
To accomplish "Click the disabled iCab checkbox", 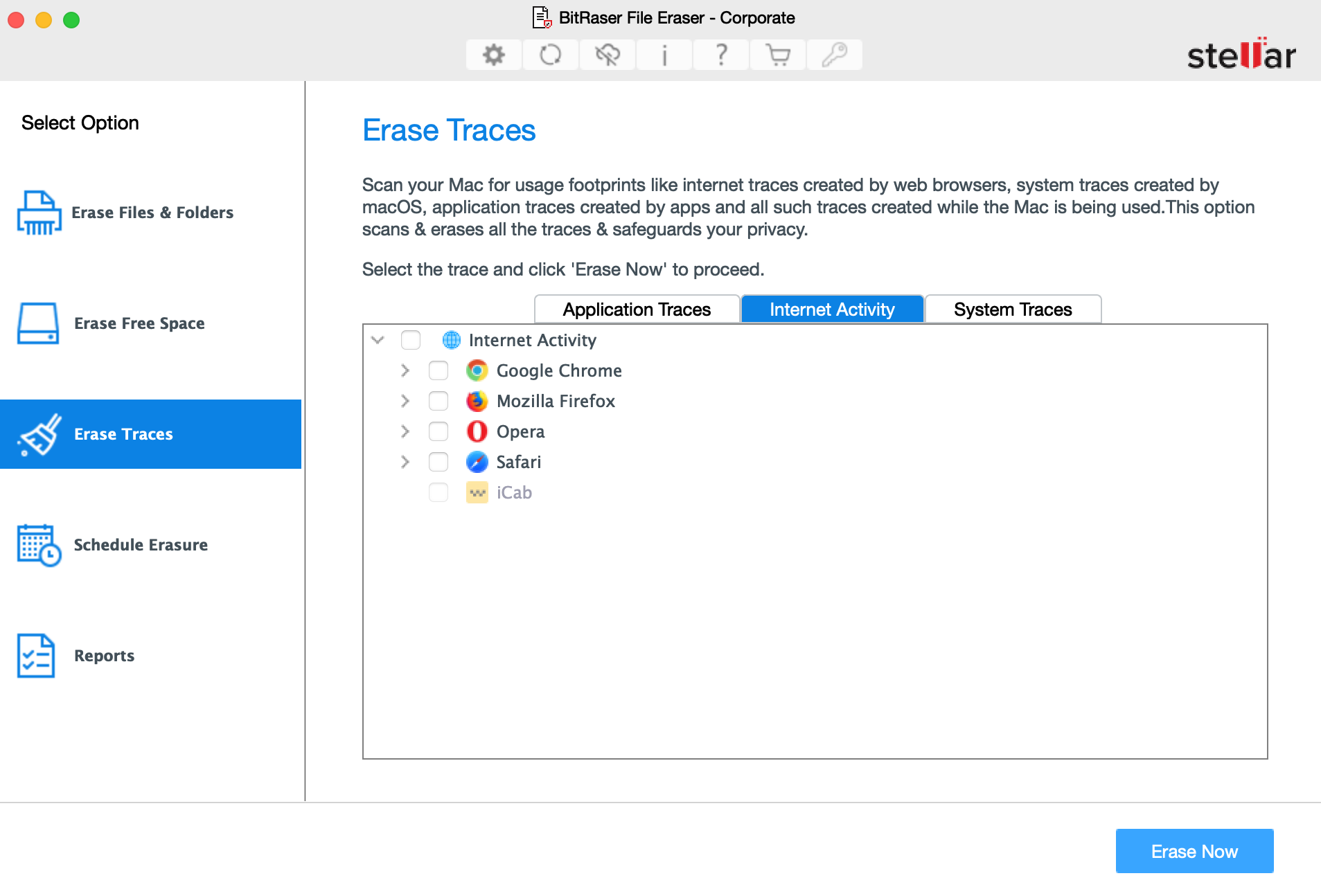I will point(438,492).
